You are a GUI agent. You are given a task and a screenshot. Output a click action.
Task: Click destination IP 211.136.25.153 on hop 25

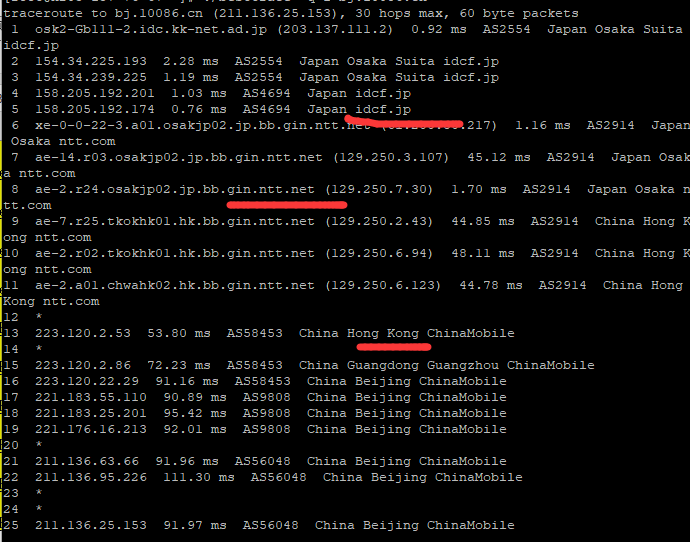coord(91,525)
